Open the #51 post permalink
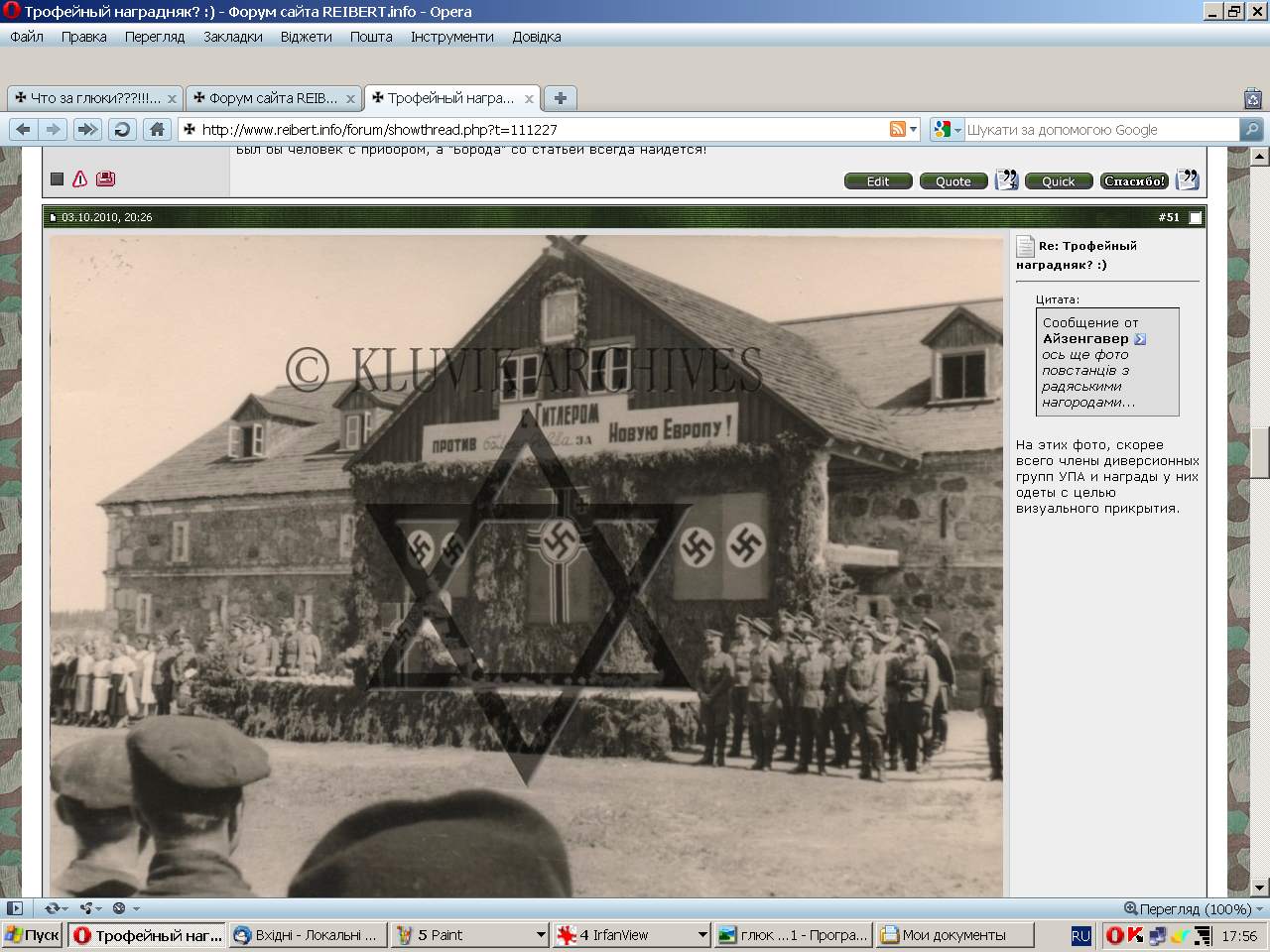This screenshot has height=952, width=1270. click(x=1169, y=217)
